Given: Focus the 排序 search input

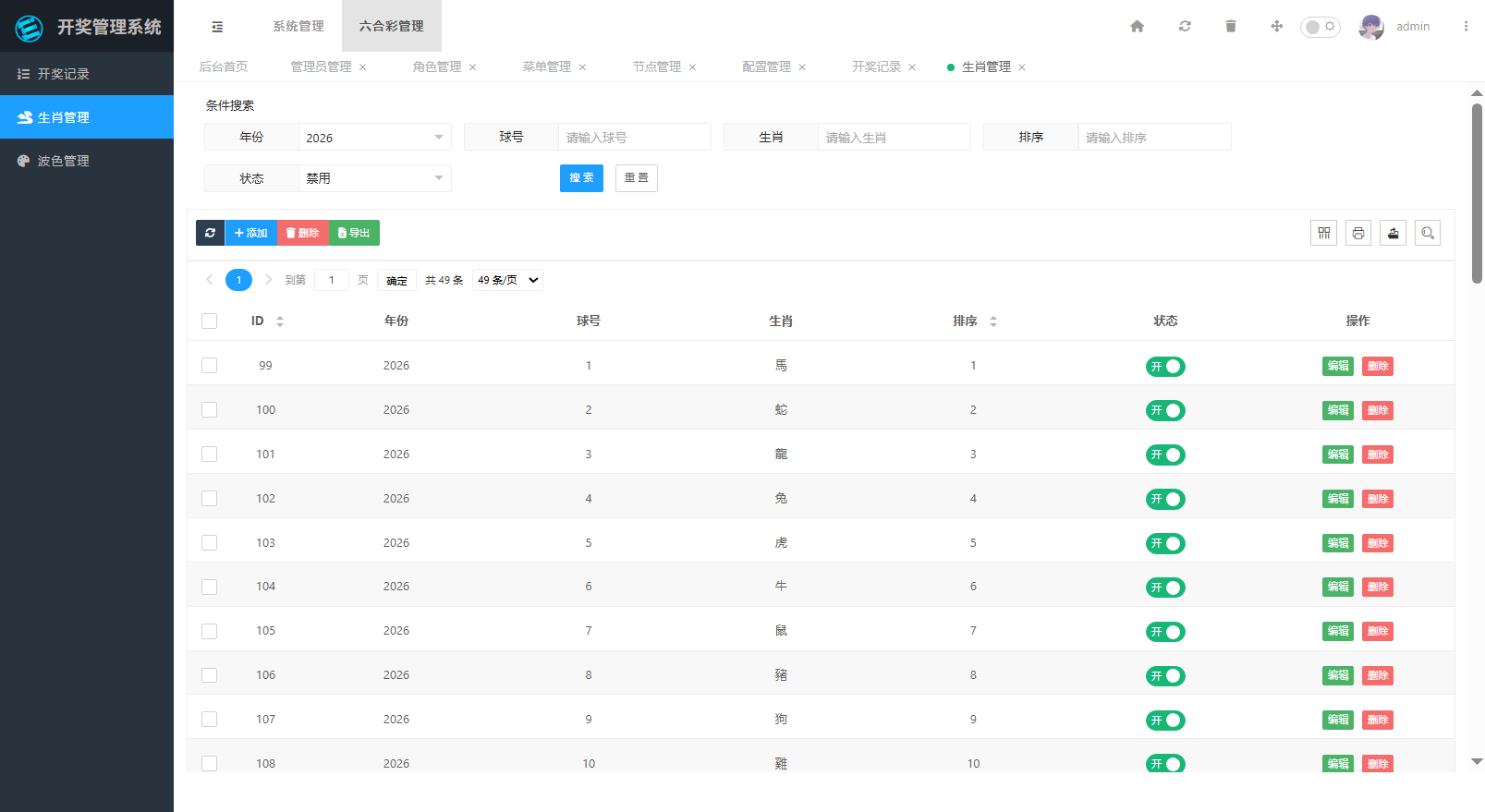Looking at the screenshot, I should tap(1154, 138).
